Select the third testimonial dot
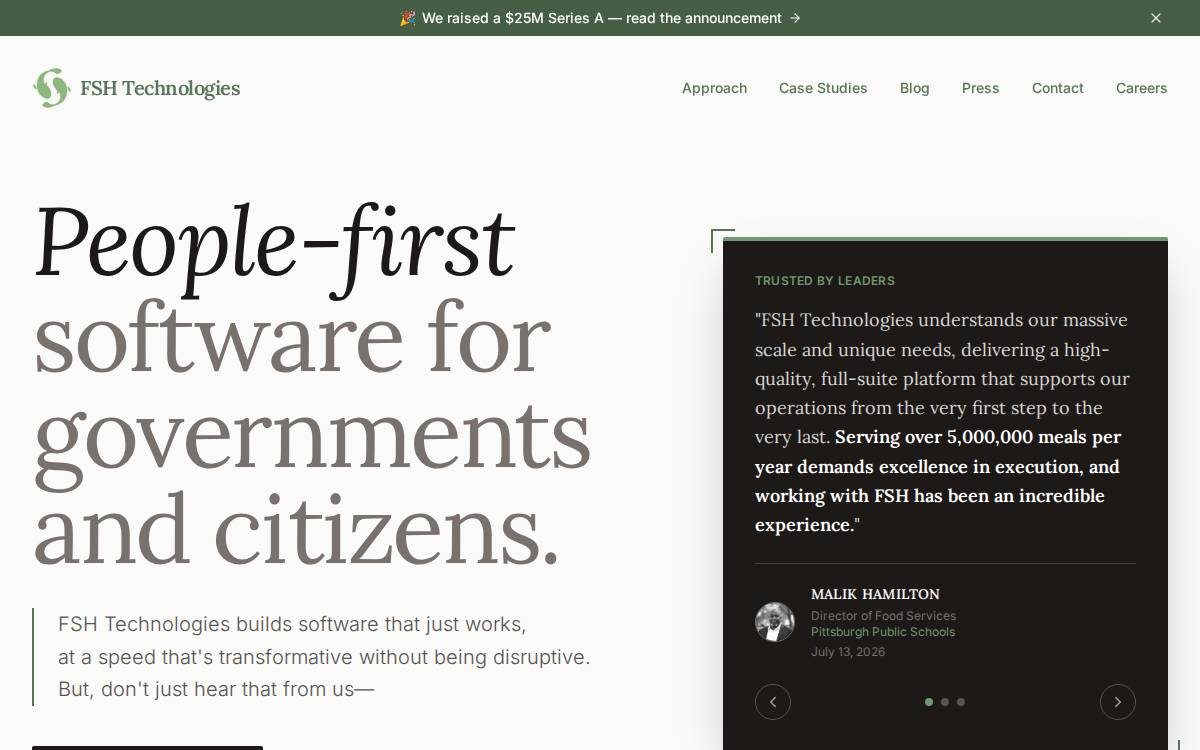Viewport: 1200px width, 750px height. [x=961, y=702]
